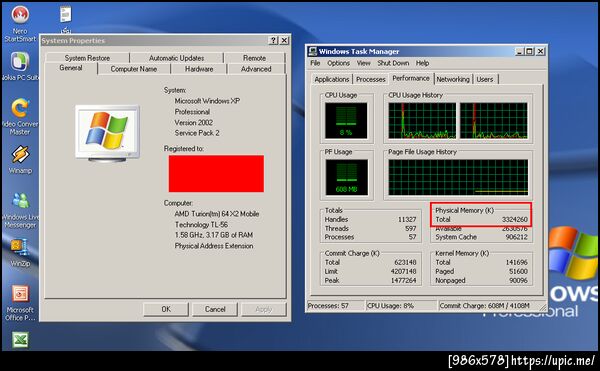The image size is (600, 371).
Task: Click System Cache value 906212
Action: [x=517, y=237]
